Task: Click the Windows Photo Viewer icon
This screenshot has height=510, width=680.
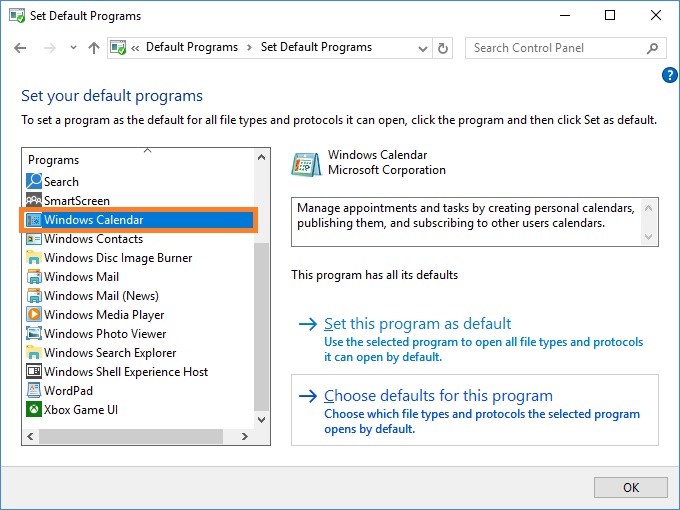Action: pyautogui.click(x=34, y=333)
